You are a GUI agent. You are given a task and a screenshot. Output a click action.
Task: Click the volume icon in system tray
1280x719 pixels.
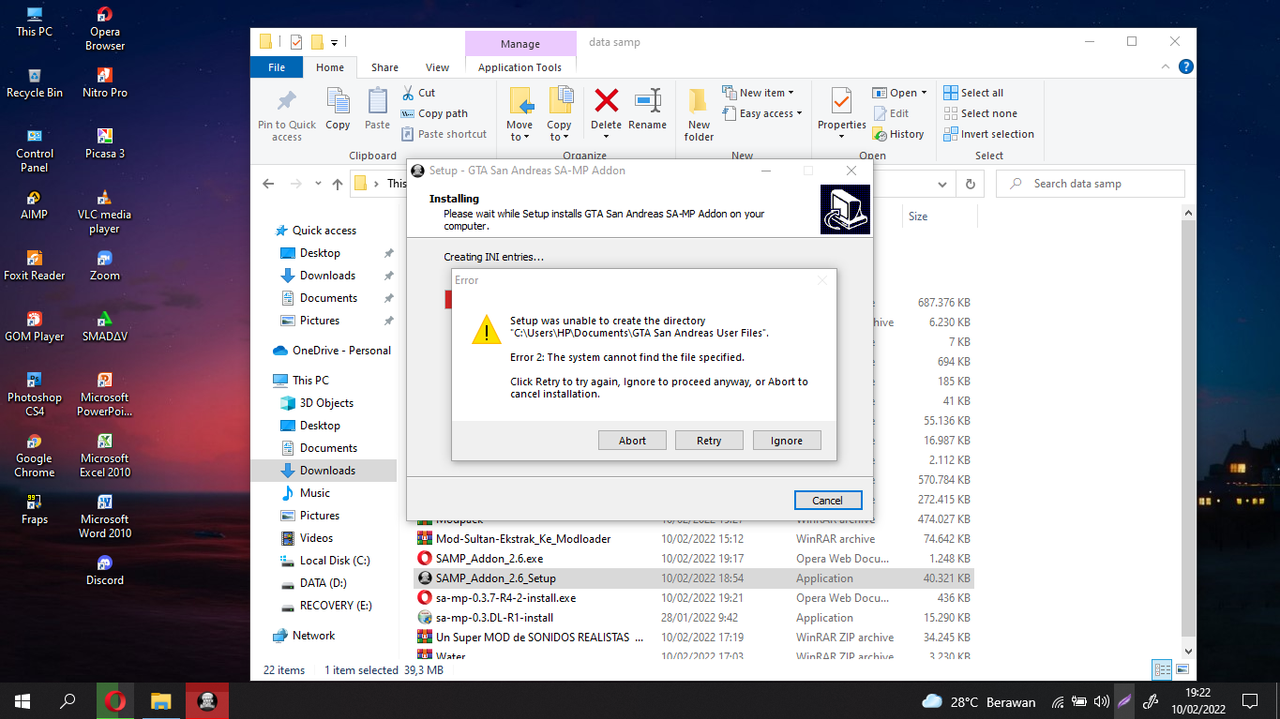[1101, 701]
